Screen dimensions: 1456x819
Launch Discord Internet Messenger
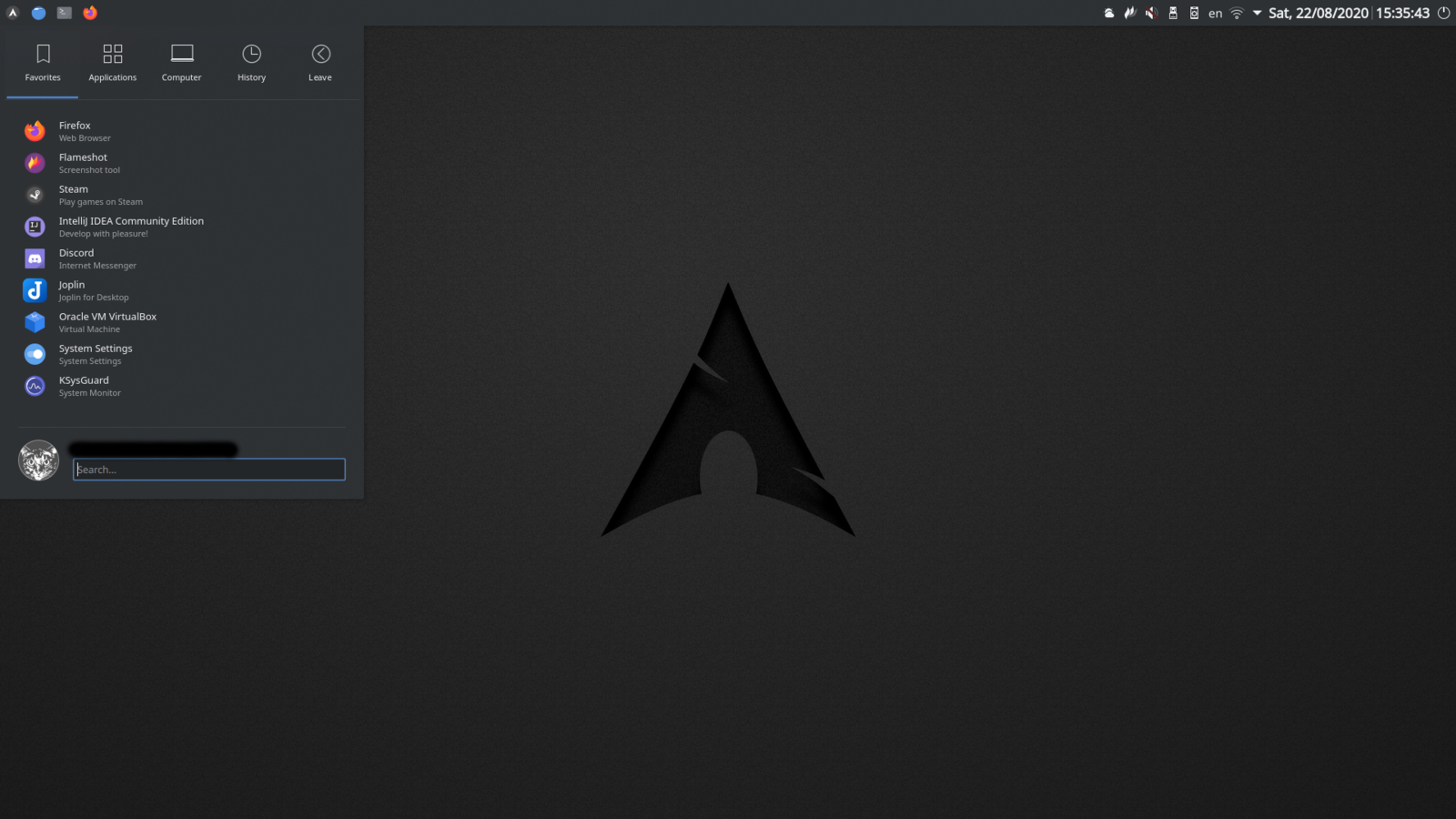[x=182, y=258]
